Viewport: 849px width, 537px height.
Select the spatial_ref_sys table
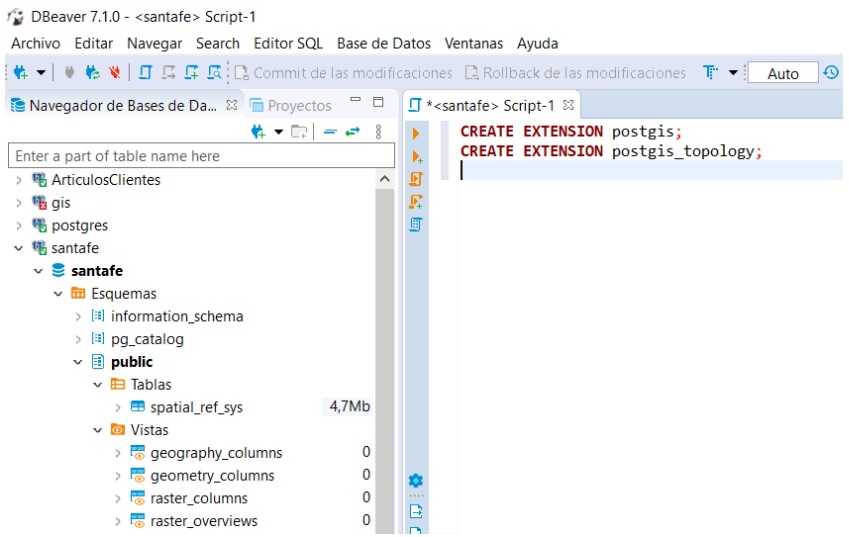[x=197, y=407]
